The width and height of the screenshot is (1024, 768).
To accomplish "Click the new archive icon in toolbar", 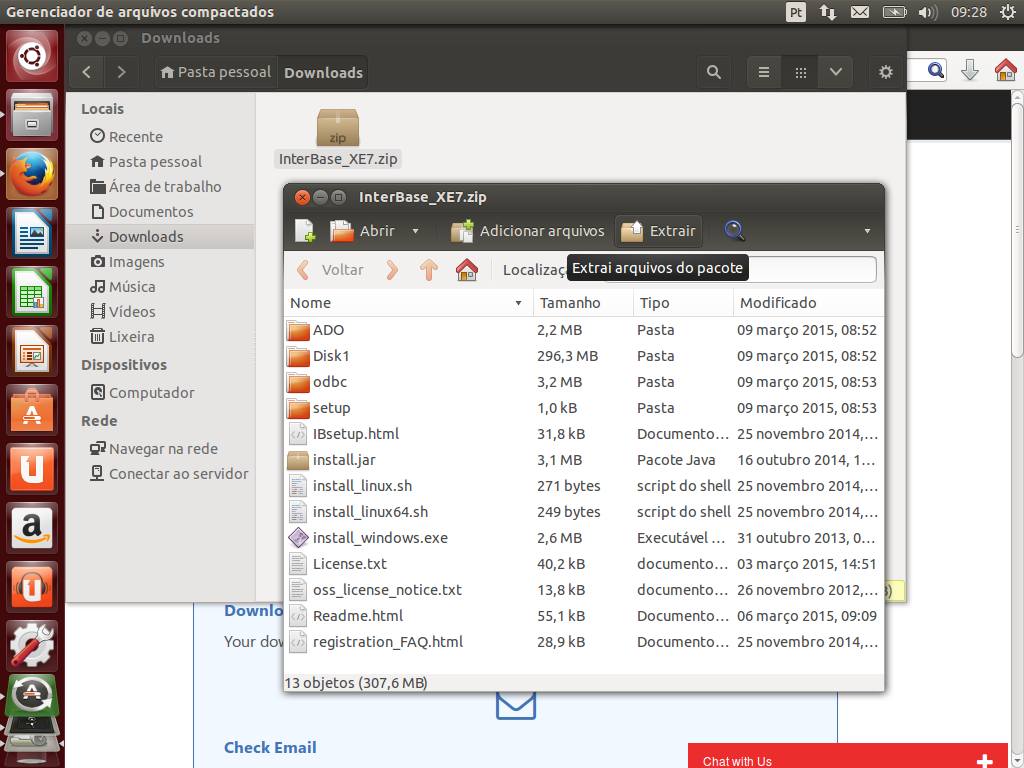I will click(305, 231).
